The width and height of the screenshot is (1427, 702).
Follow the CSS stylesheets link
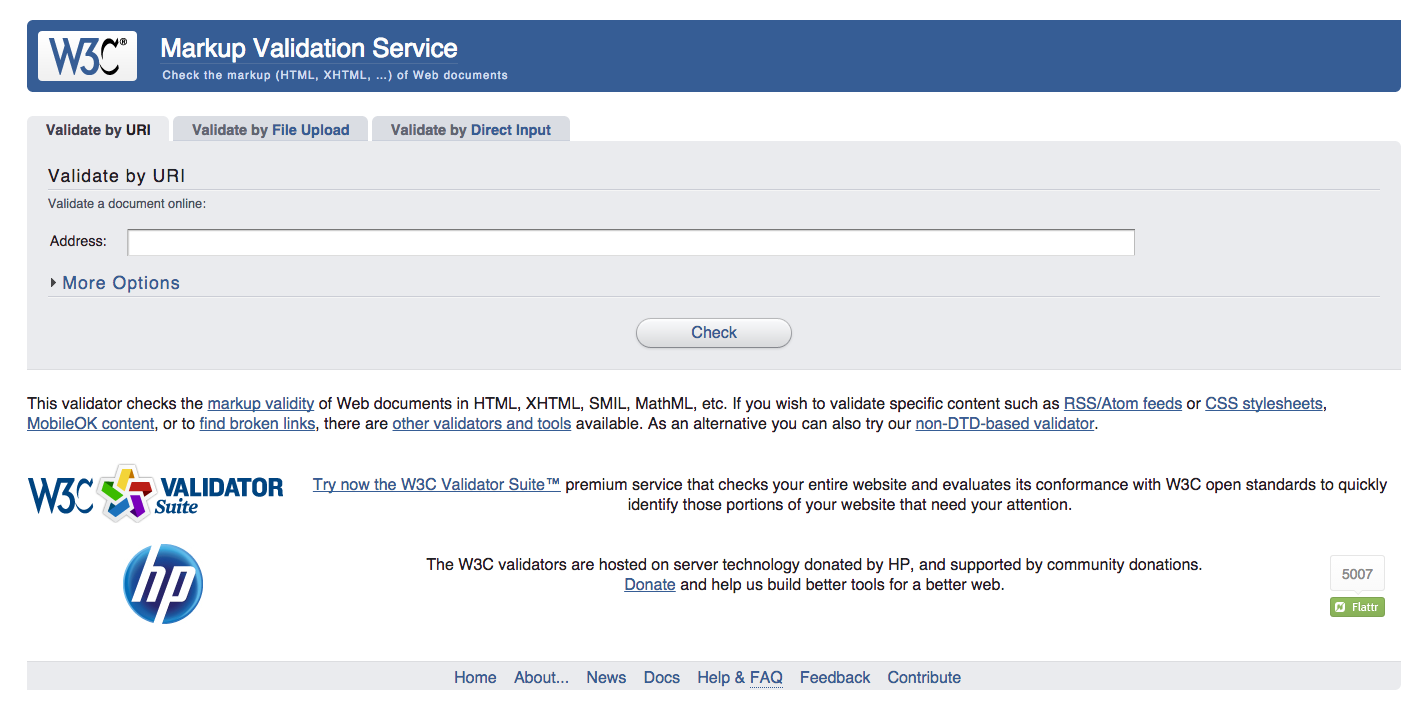(1263, 404)
